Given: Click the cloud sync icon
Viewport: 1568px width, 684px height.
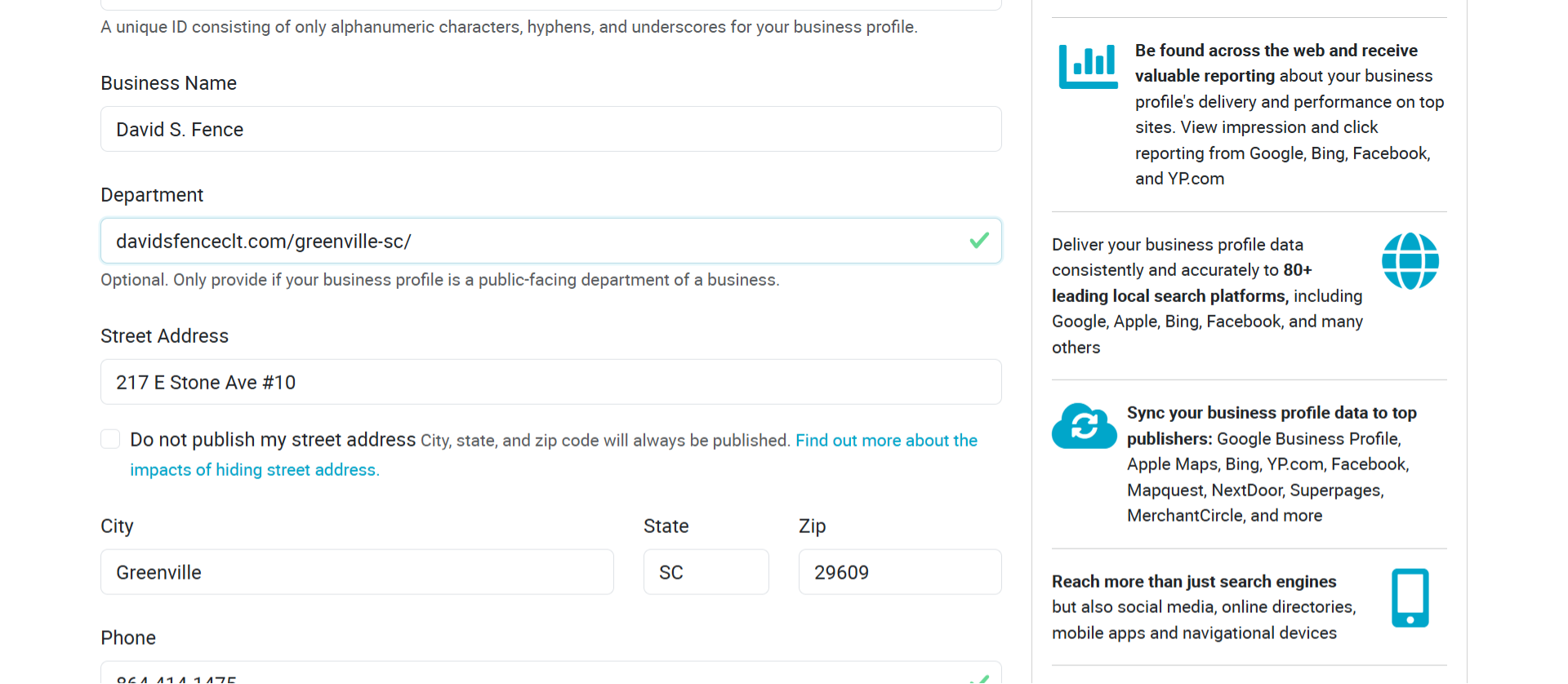Looking at the screenshot, I should click(x=1084, y=426).
